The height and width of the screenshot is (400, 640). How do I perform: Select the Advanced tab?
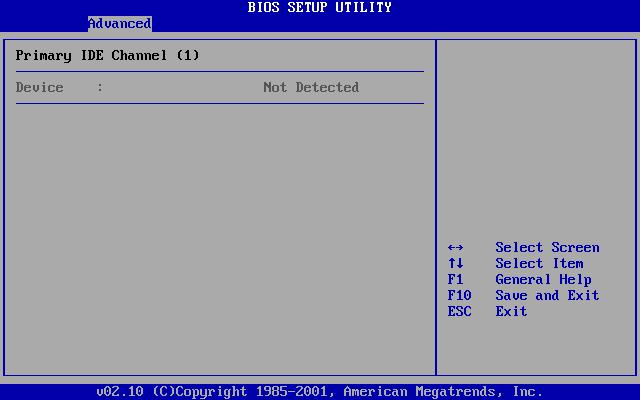(120, 24)
